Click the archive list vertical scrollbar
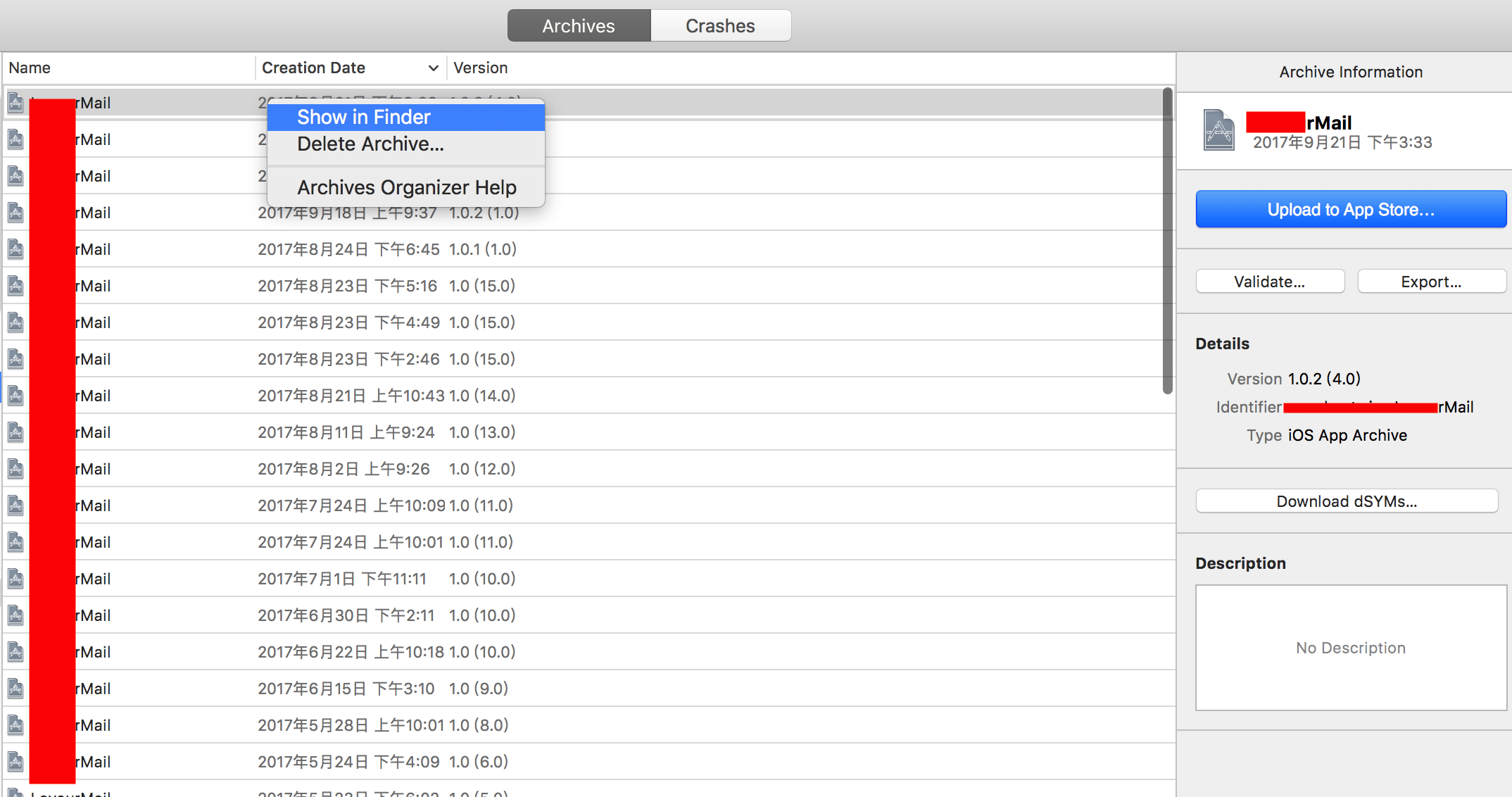Screen dimensions: 1512x797 pos(1168,241)
